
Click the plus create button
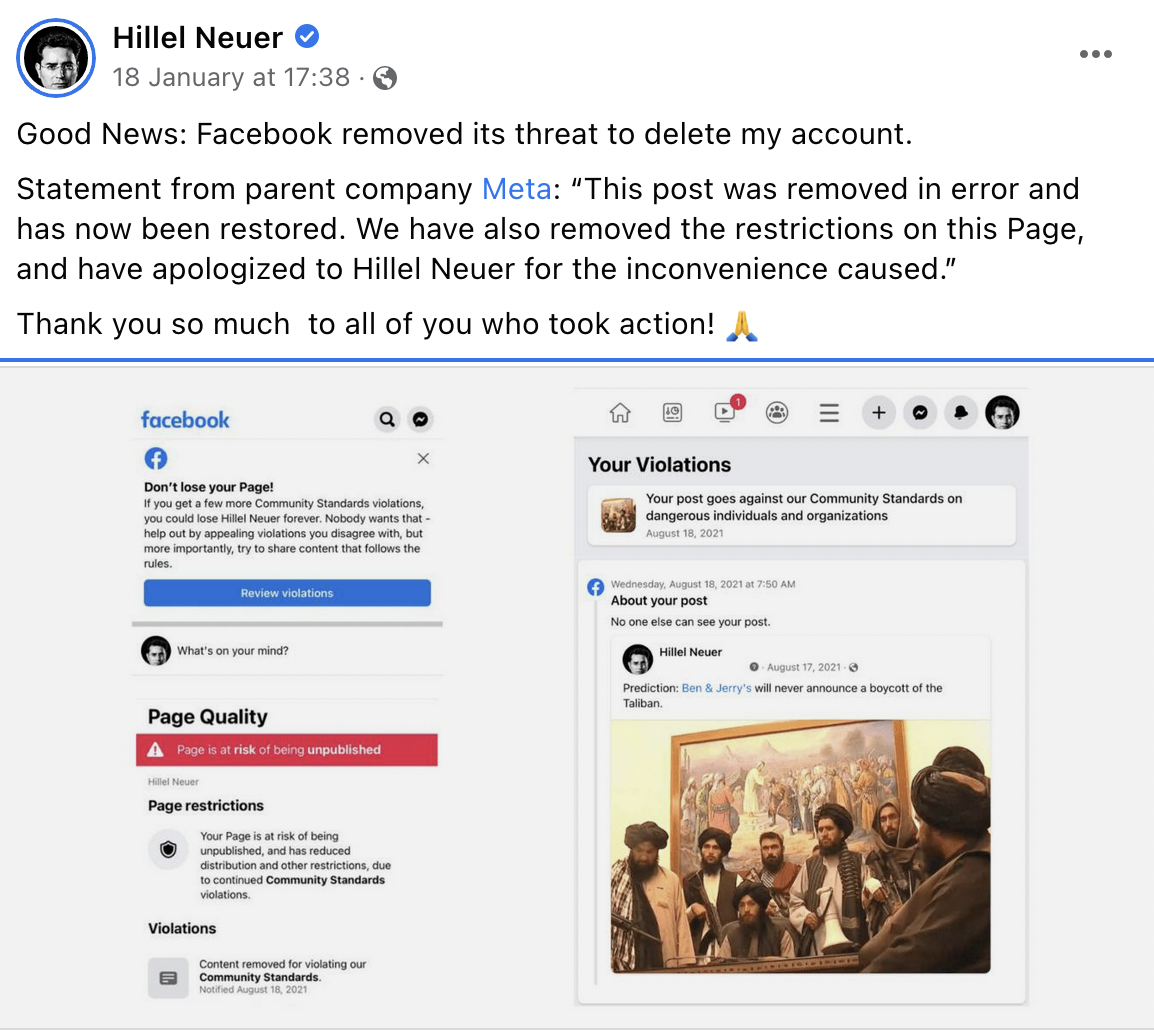[x=879, y=413]
